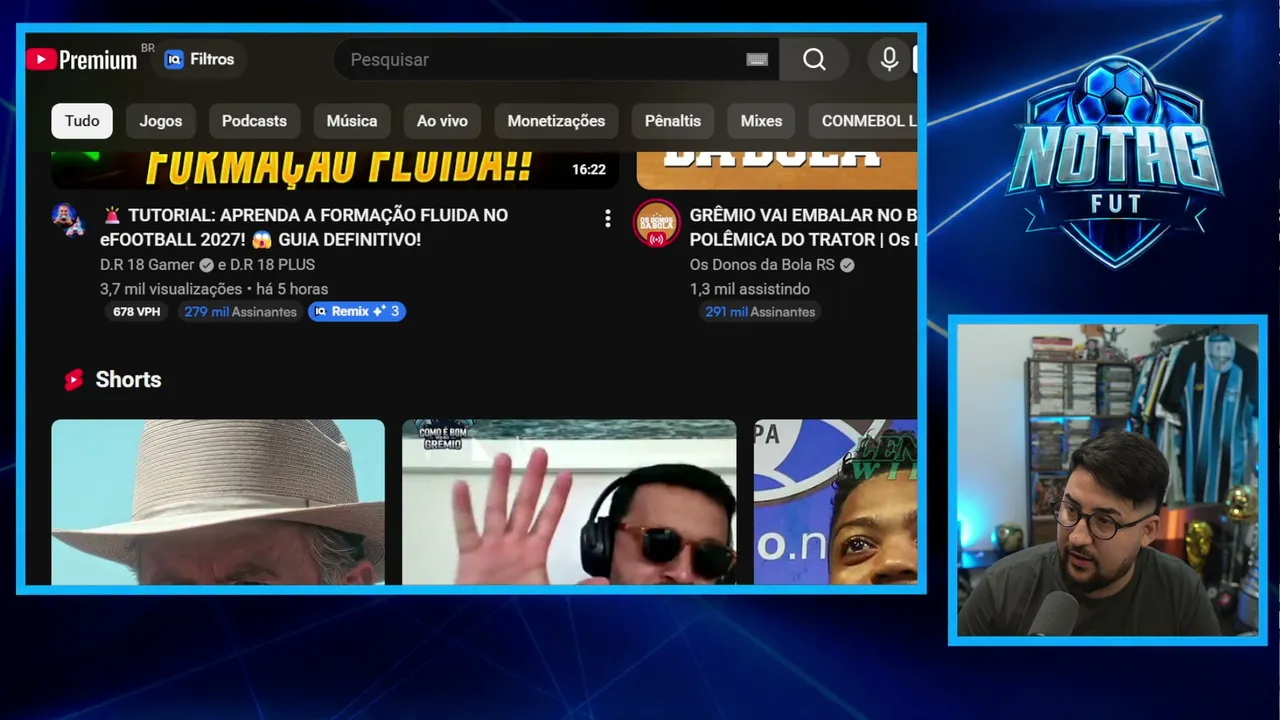Open the Short with the straw hat man

point(218,502)
